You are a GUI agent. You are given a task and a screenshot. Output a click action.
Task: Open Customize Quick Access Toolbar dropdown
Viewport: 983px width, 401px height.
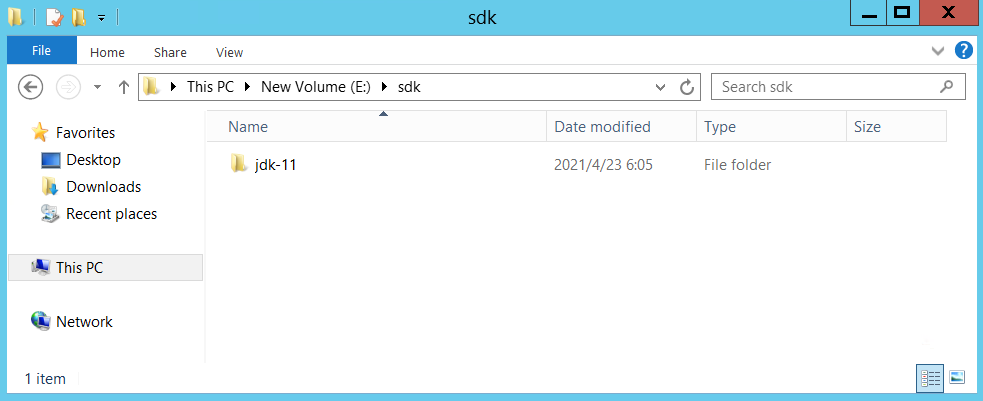tap(101, 18)
